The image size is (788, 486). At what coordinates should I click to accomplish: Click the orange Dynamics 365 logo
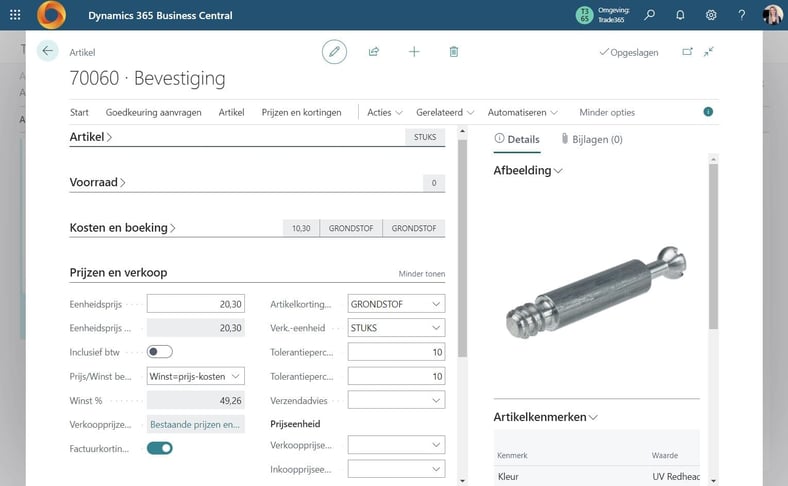click(x=51, y=15)
